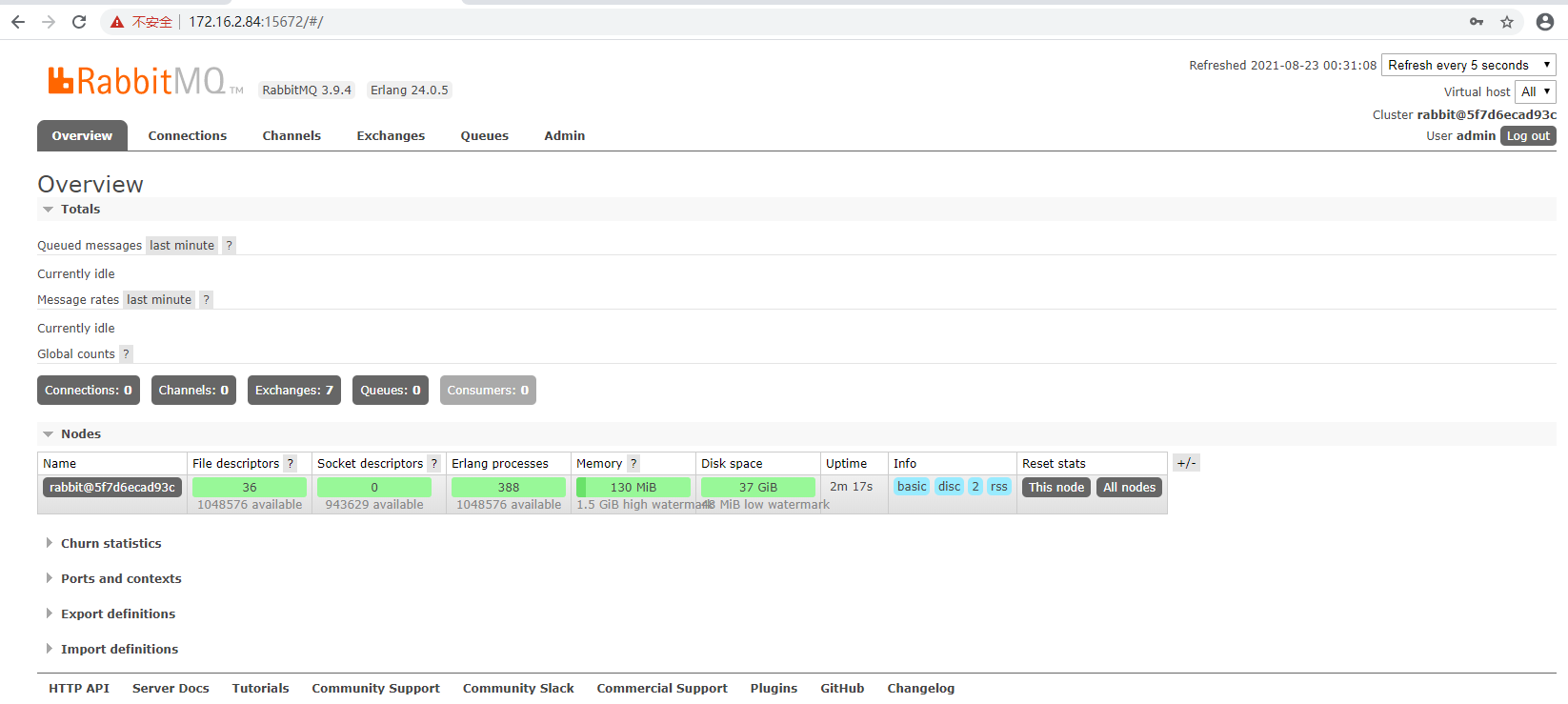Open Tutorials footer link
The image size is (1568, 704).
[260, 689]
